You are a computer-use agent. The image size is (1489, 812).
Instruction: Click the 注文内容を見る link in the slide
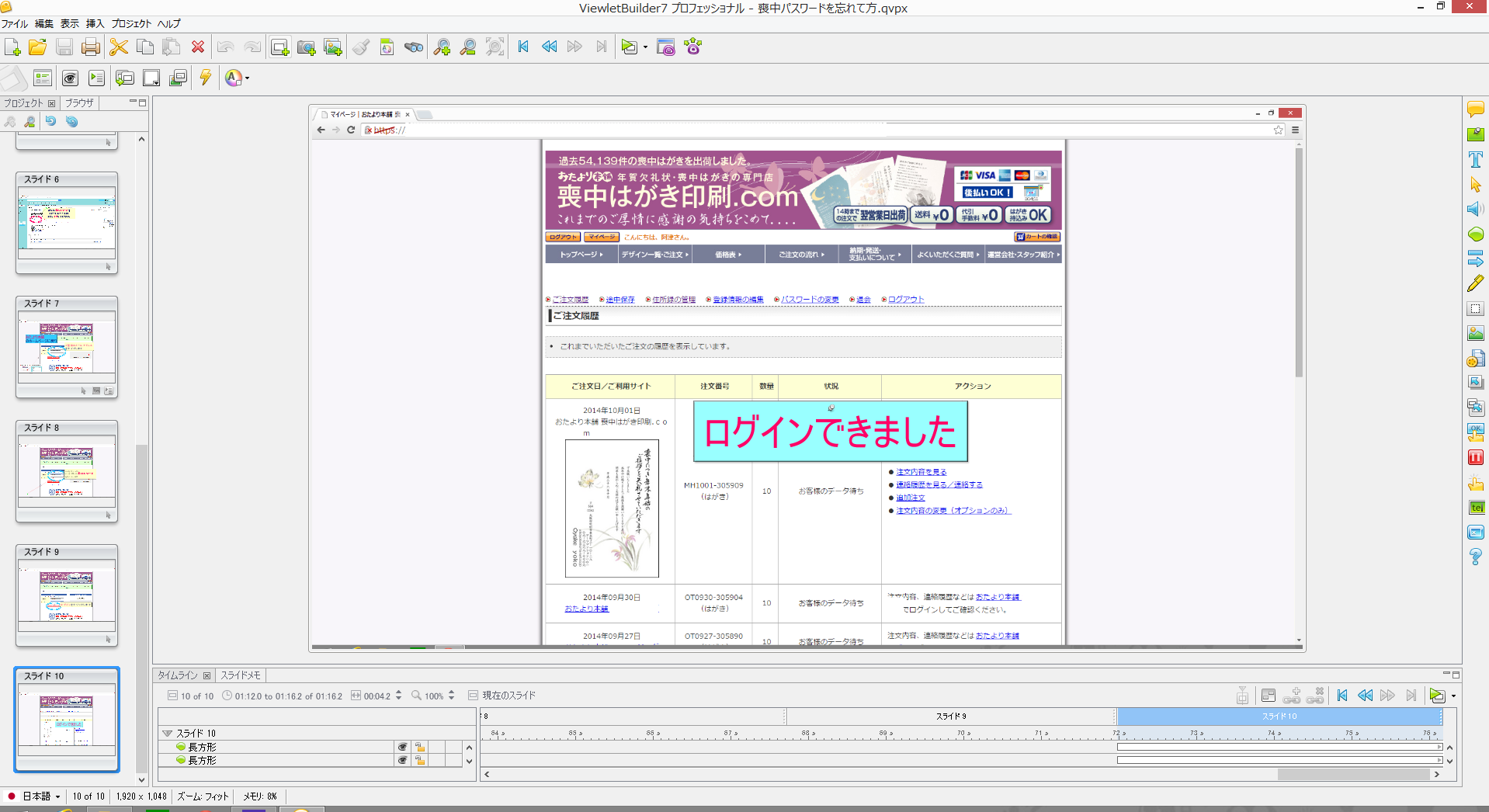pyautogui.click(x=922, y=472)
